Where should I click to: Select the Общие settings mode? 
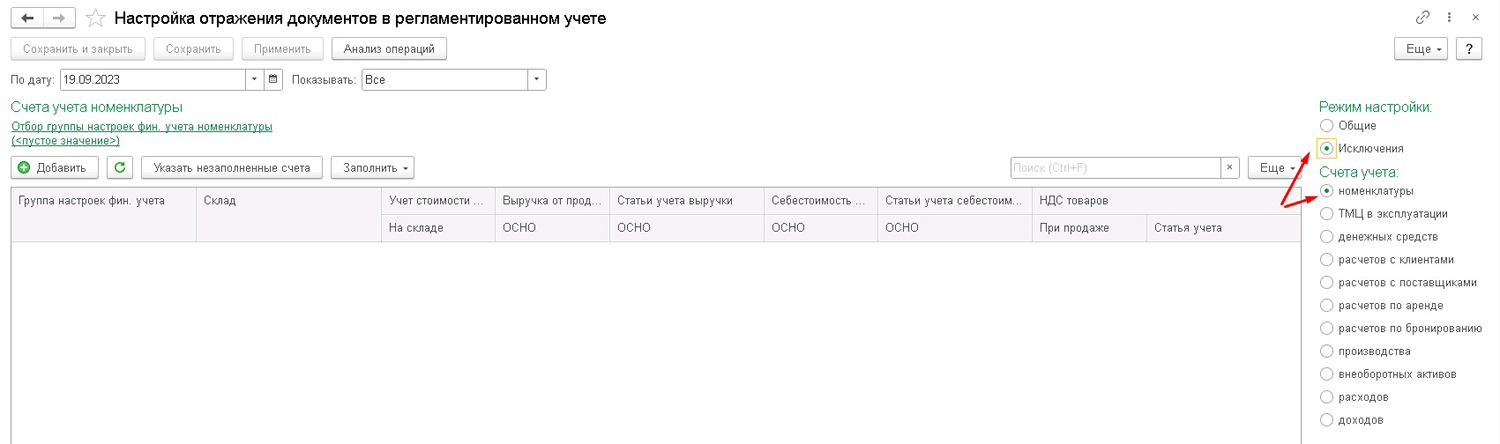tap(1327, 126)
